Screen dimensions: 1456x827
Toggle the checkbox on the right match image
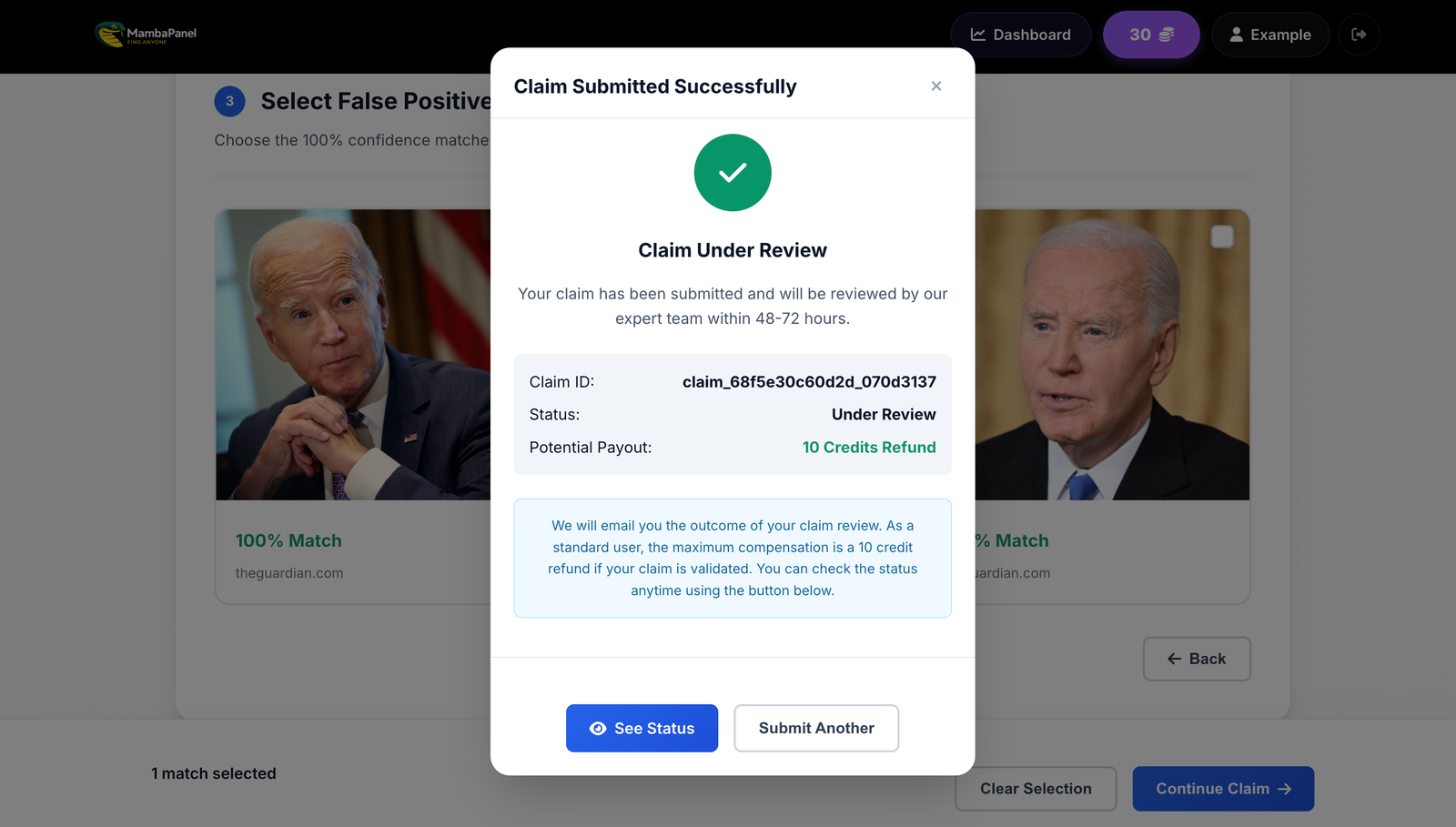1222,236
